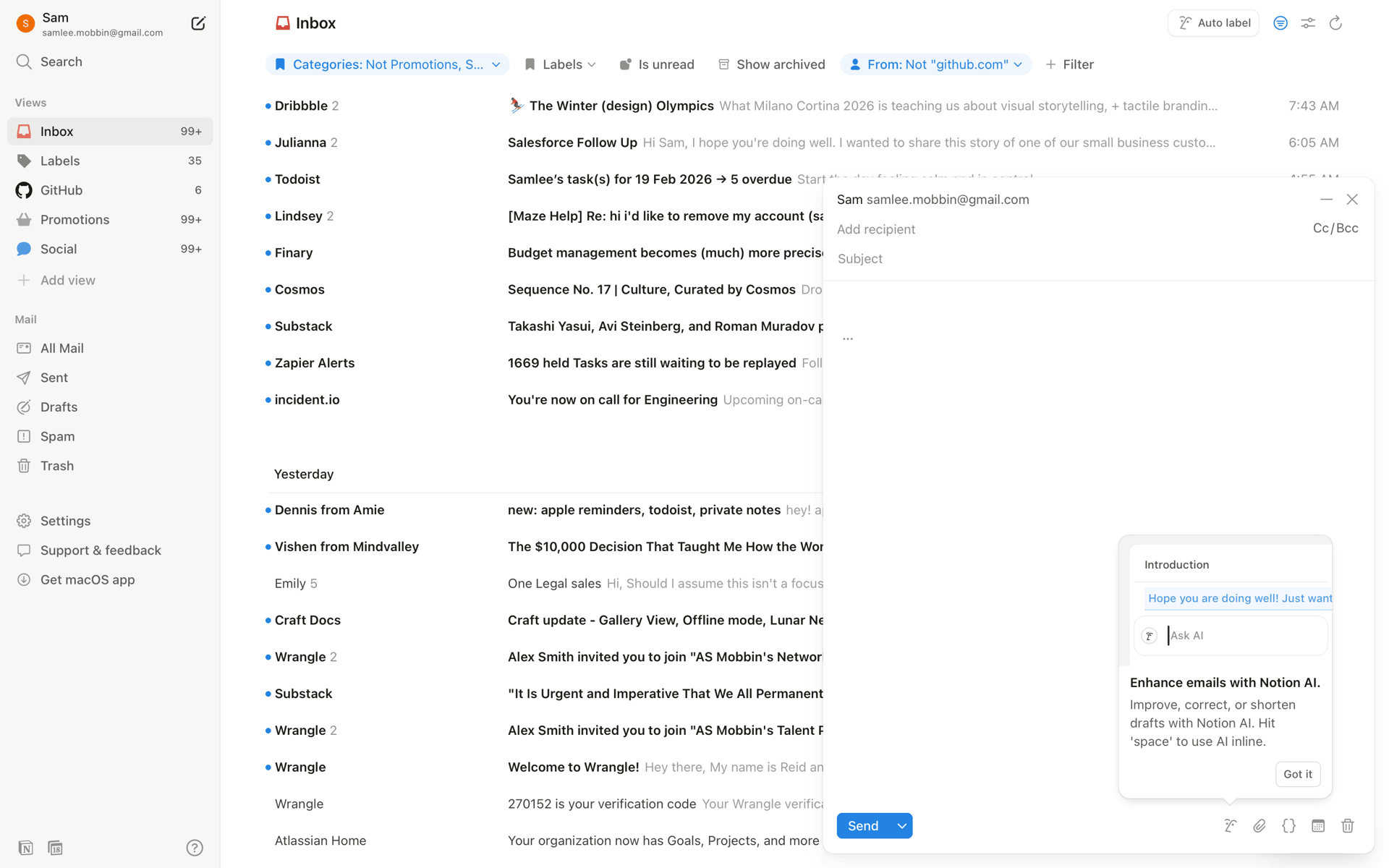The height and width of the screenshot is (868, 1389).
Task: Open the calendar scheduling icon in compose
Action: (1318, 825)
